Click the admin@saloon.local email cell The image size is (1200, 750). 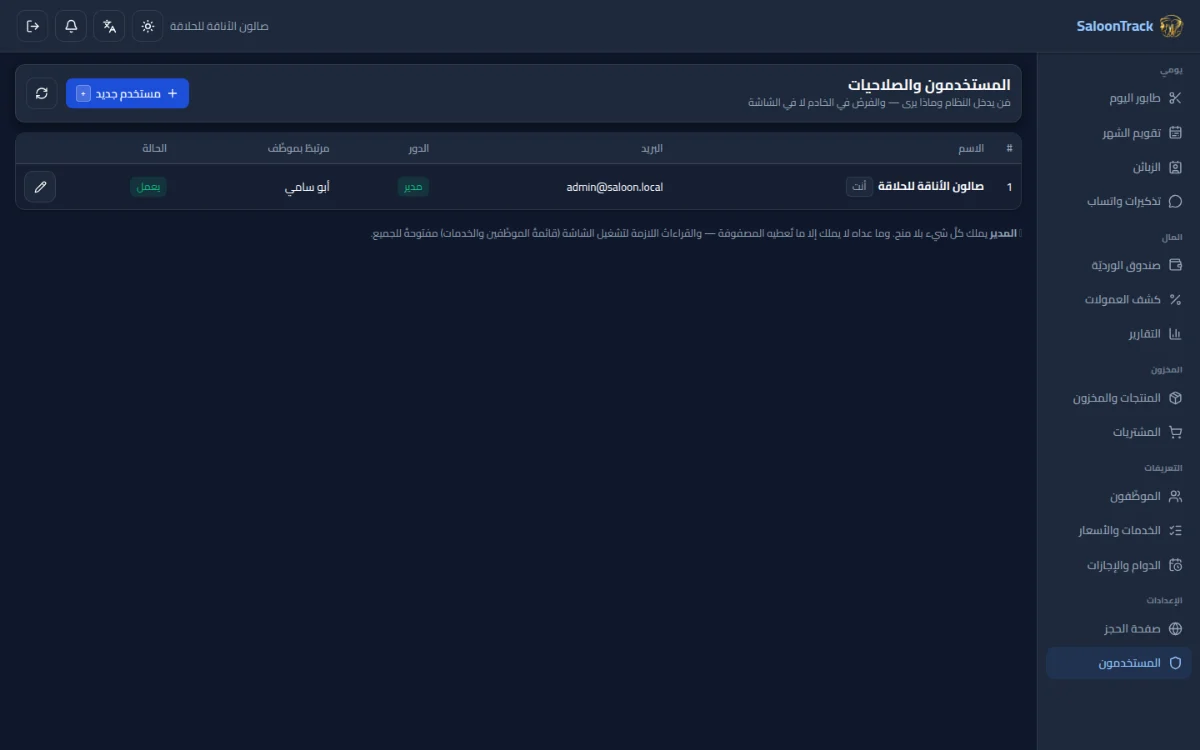click(614, 187)
